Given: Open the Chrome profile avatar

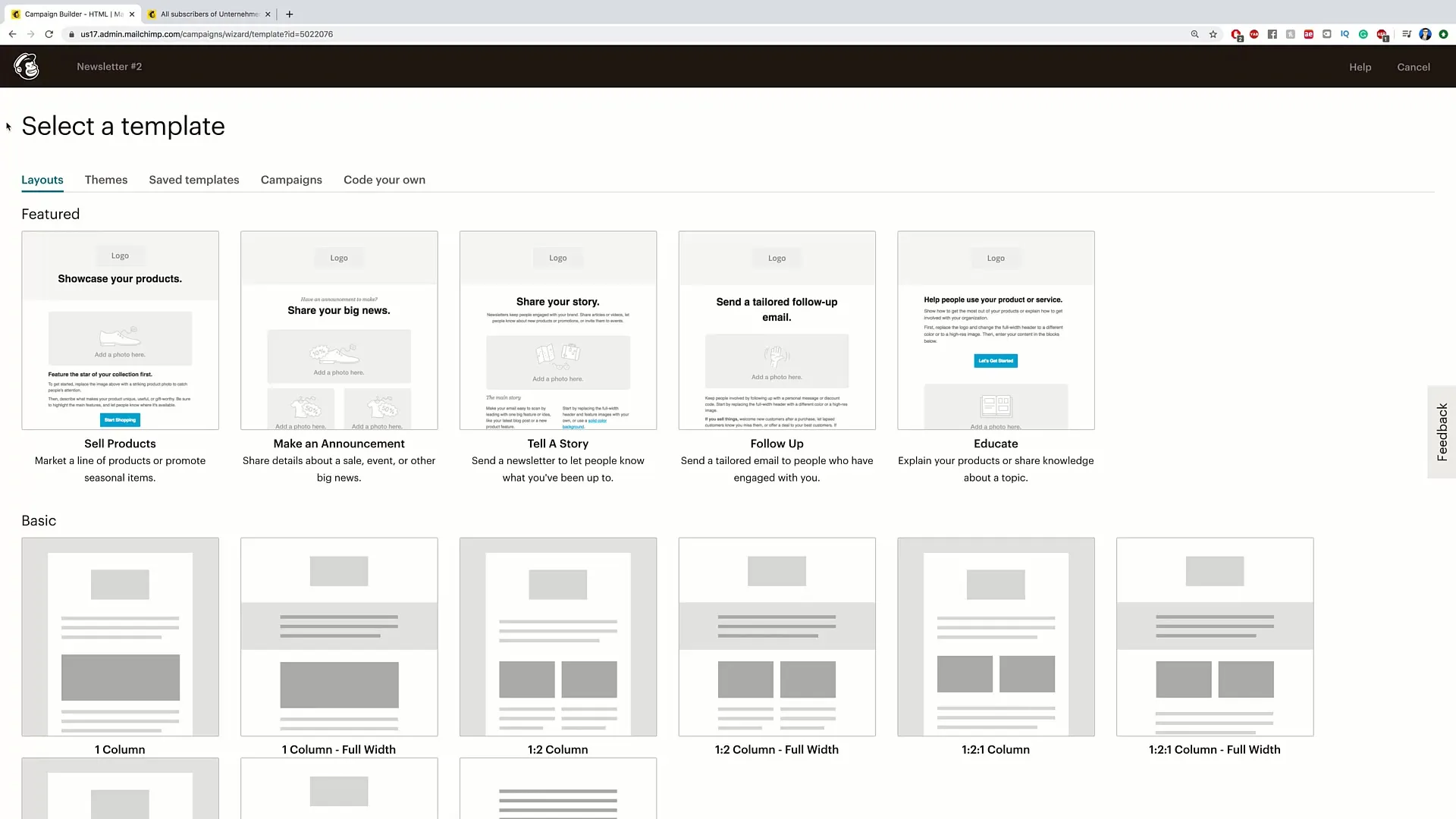Looking at the screenshot, I should [1425, 34].
